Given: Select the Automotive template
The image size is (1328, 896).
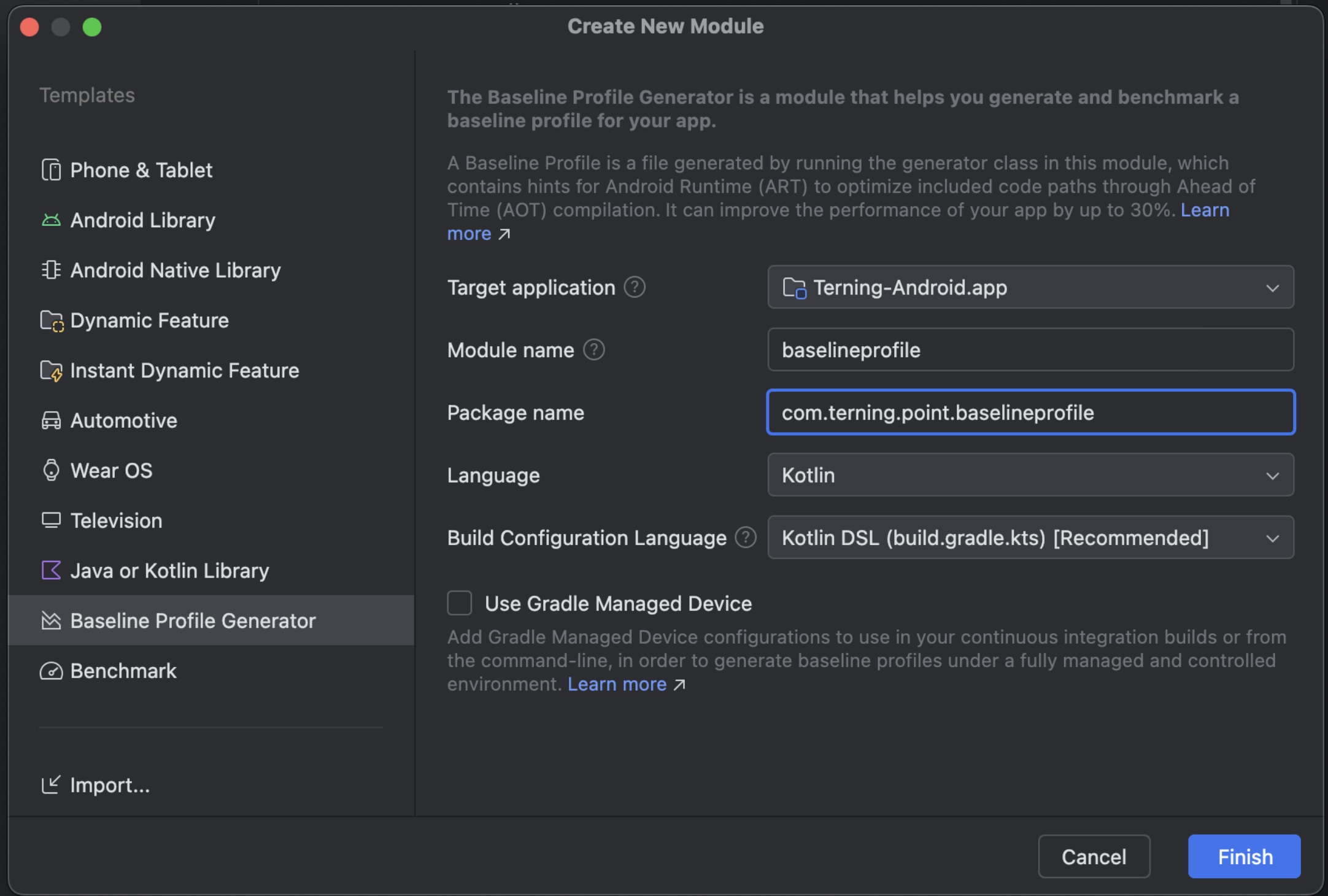Looking at the screenshot, I should coord(123,420).
